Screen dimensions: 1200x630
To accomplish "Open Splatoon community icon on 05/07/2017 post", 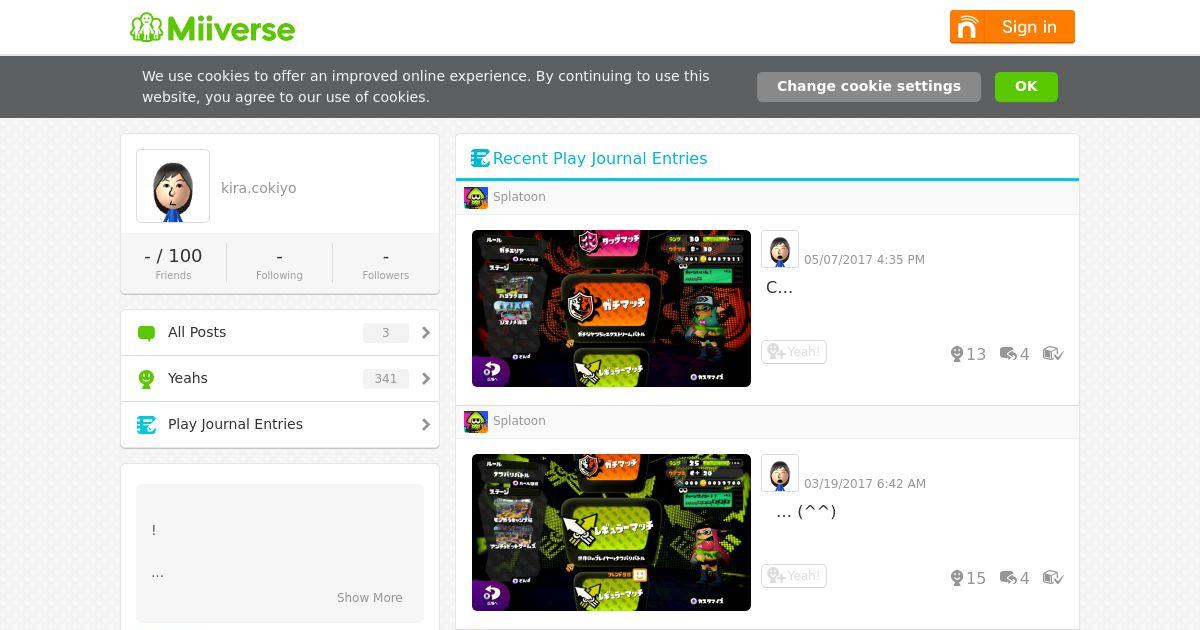I will 476,197.
